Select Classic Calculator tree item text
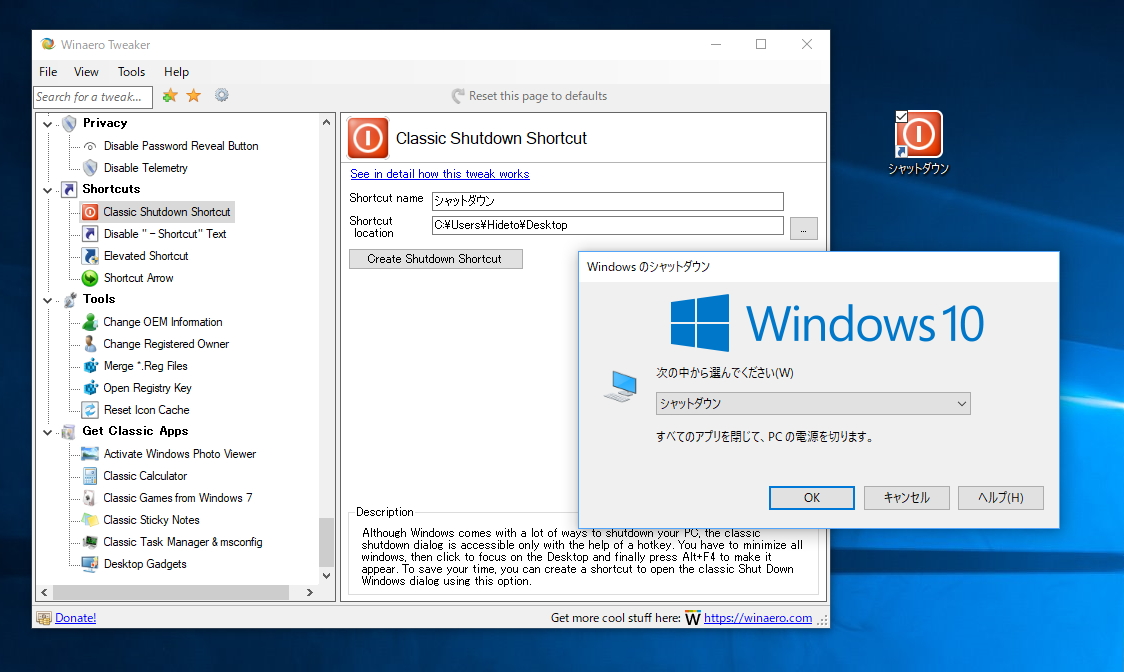 pyautogui.click(x=146, y=476)
